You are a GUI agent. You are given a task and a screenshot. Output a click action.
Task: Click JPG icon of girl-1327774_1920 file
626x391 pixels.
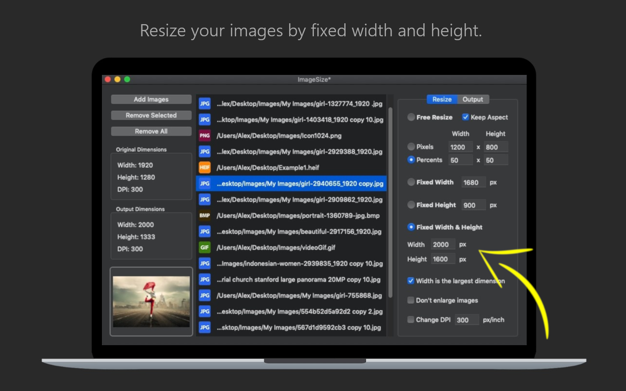204,104
